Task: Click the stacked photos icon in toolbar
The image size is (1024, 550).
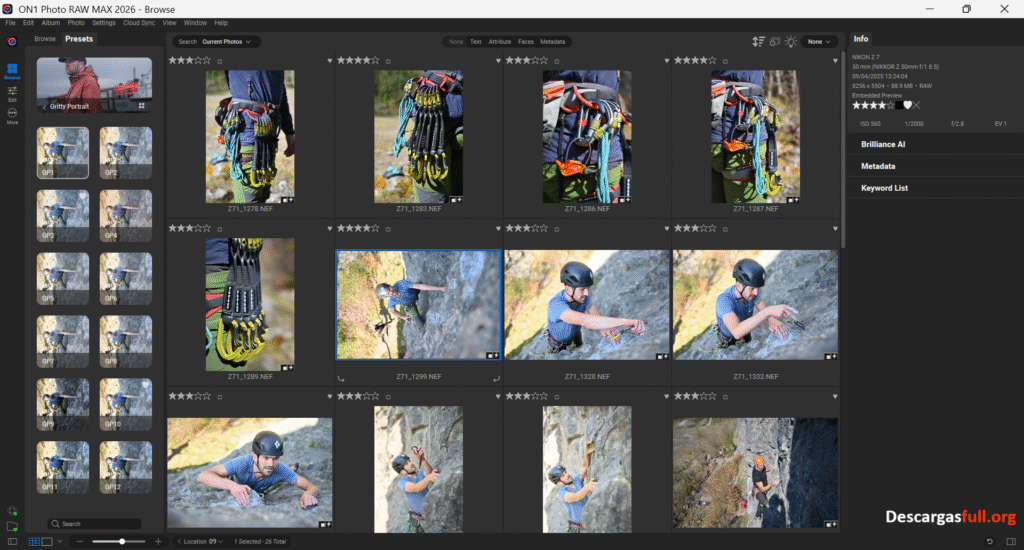Action: pyautogui.click(x=775, y=41)
